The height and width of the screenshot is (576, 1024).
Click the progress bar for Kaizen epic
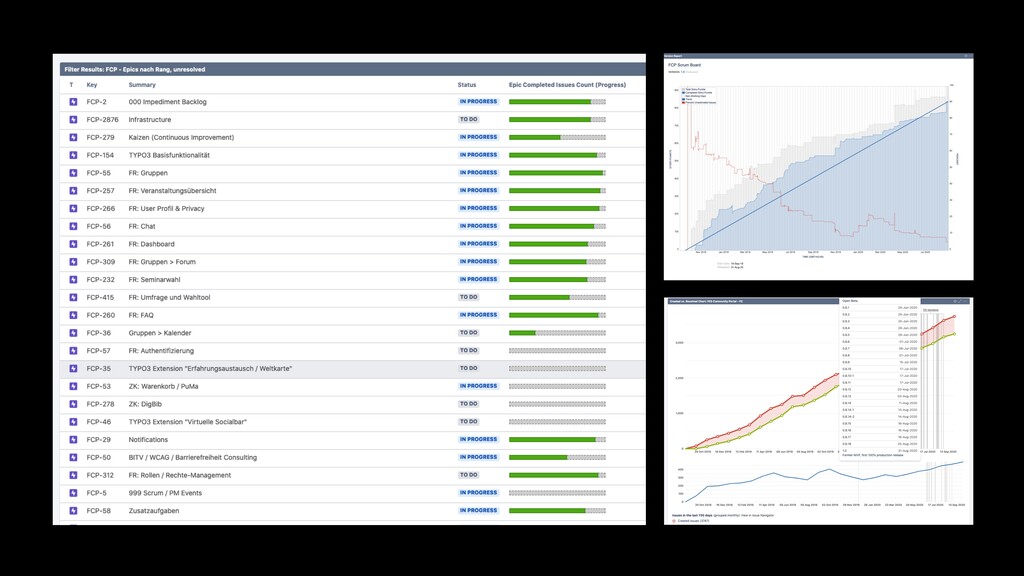tap(557, 138)
